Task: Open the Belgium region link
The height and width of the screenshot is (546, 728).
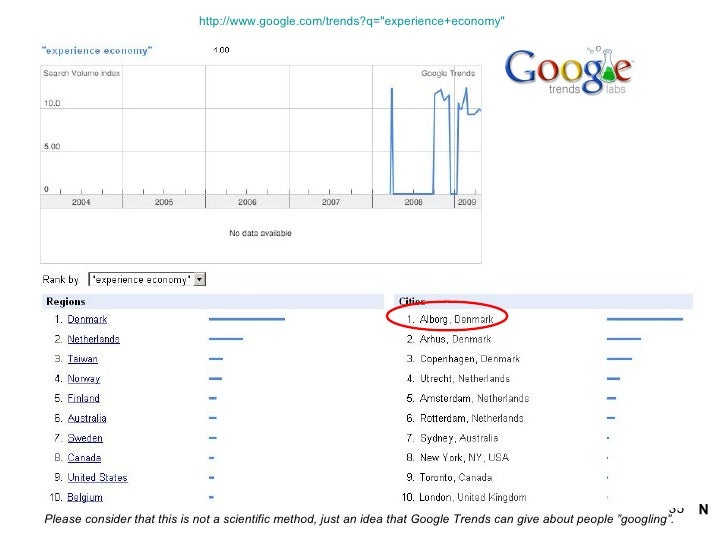Action: click(85, 497)
